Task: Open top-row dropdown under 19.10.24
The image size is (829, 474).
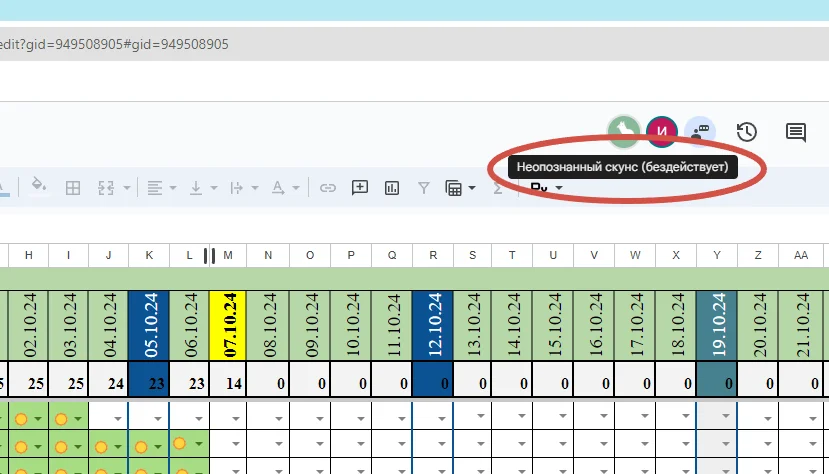Action: (726, 416)
